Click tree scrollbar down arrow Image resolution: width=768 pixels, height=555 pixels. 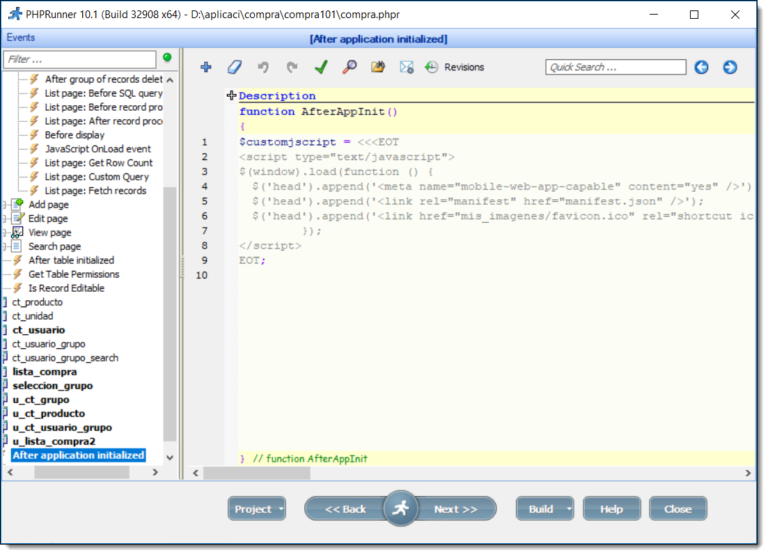click(170, 458)
